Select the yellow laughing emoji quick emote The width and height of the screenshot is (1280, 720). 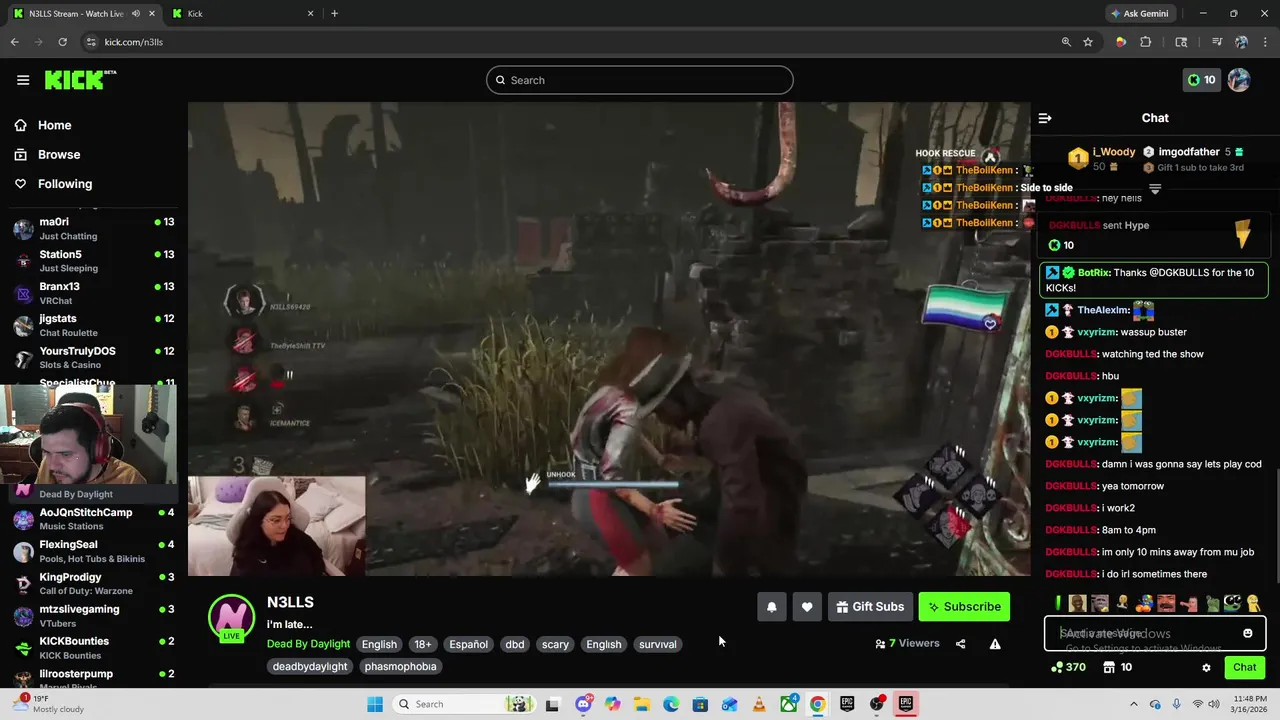click(1253, 603)
